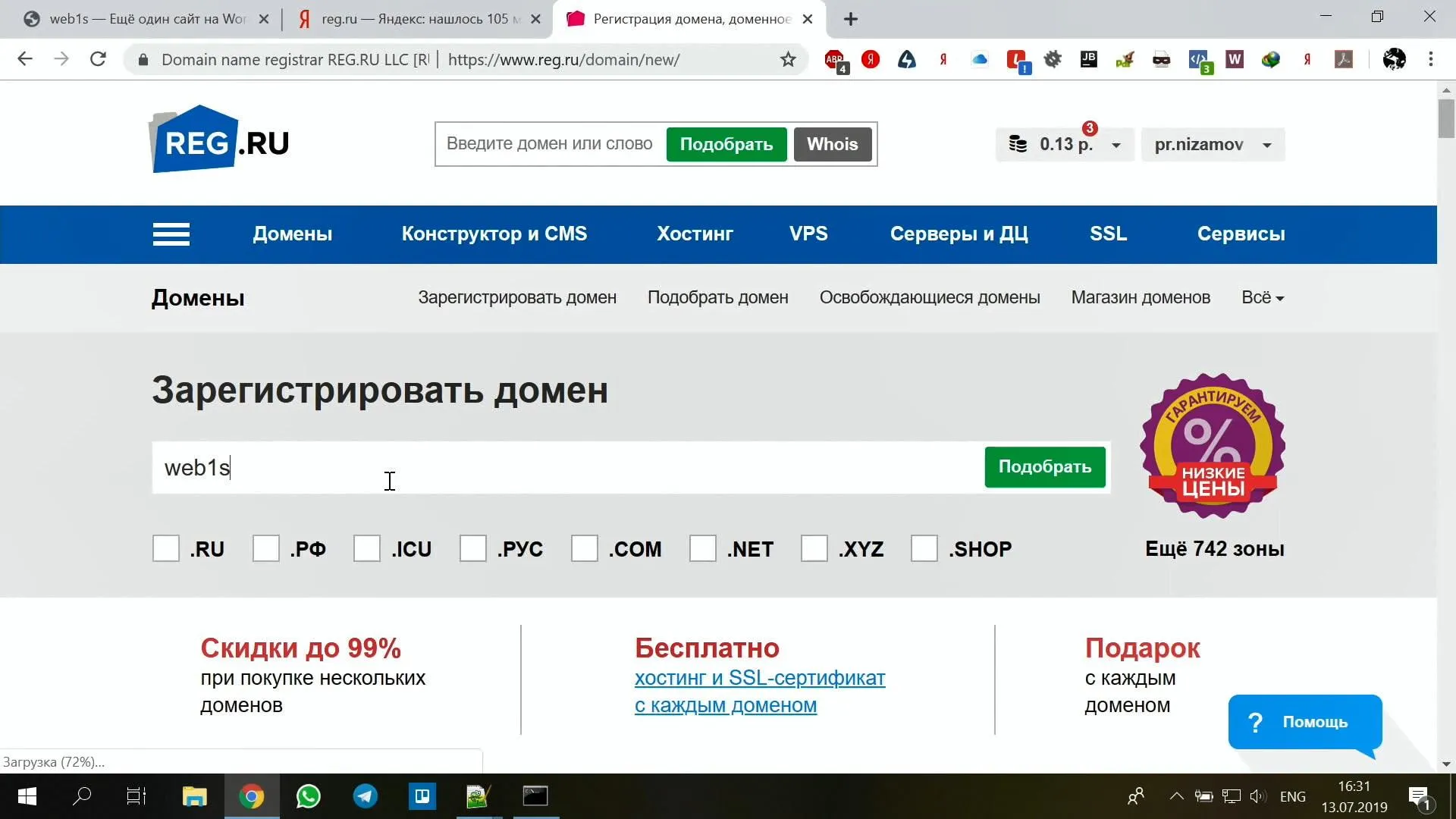1456x819 pixels.
Task: Open the purple W extension
Action: tap(1235, 59)
